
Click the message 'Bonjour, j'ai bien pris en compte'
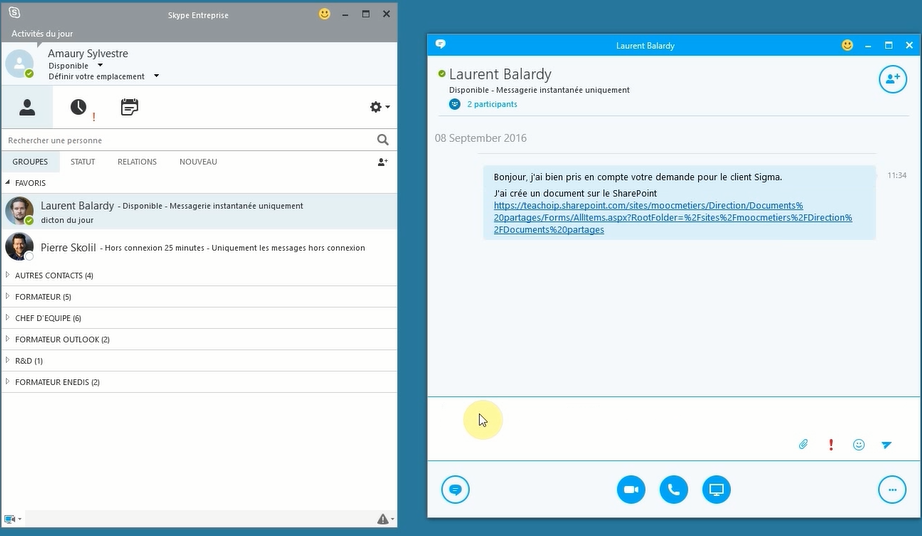coord(638,177)
